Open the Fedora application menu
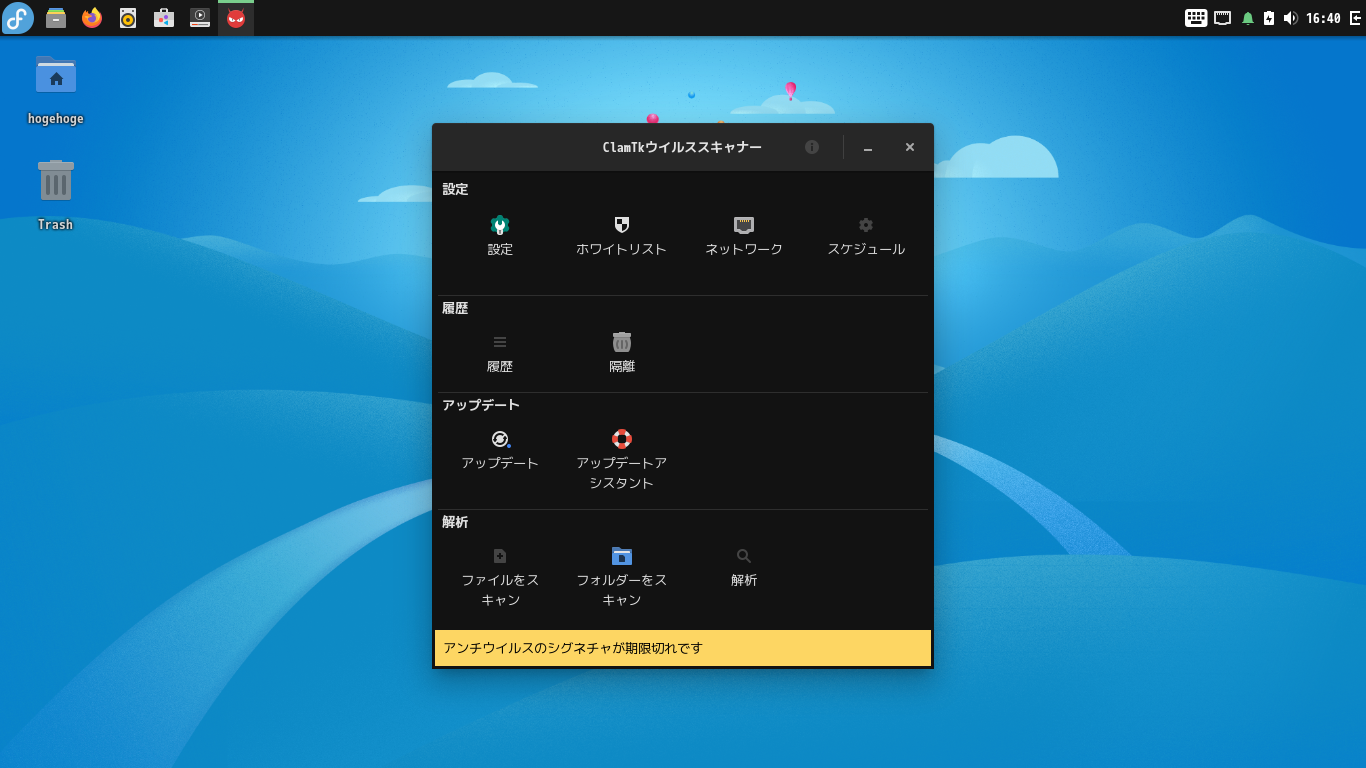 click(x=18, y=18)
